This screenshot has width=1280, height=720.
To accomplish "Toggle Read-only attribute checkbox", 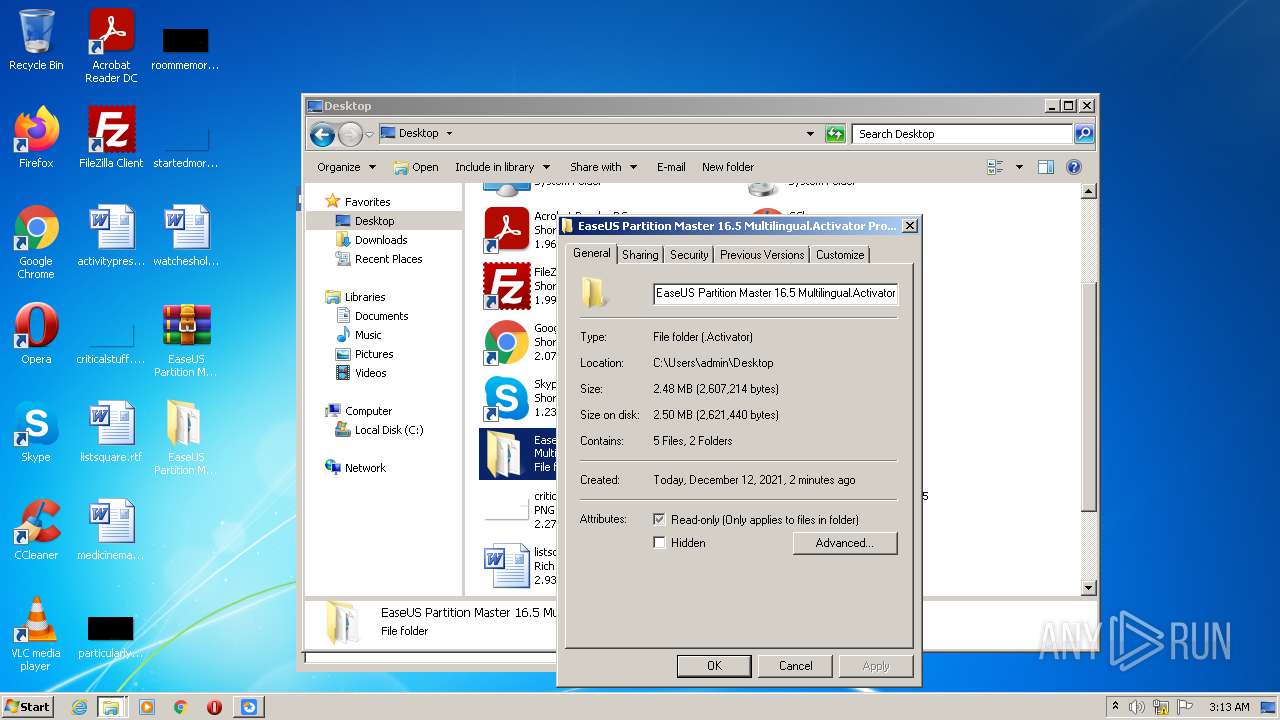I will pyautogui.click(x=659, y=520).
